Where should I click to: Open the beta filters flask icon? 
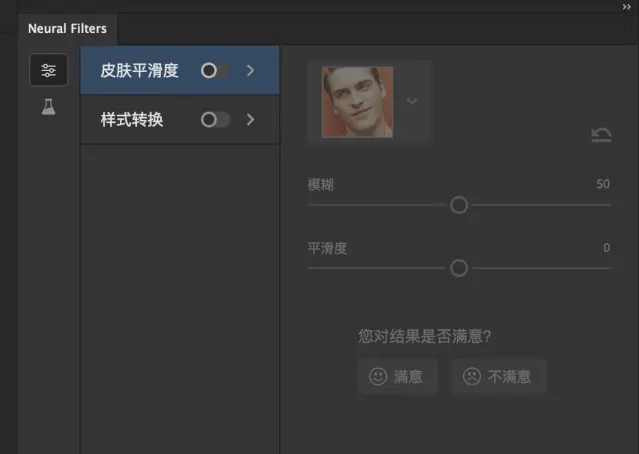coord(48,107)
